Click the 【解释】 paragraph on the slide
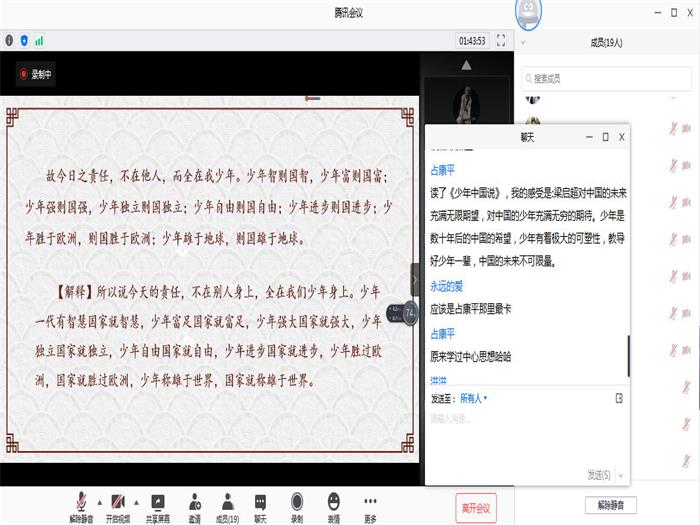 tap(208, 336)
